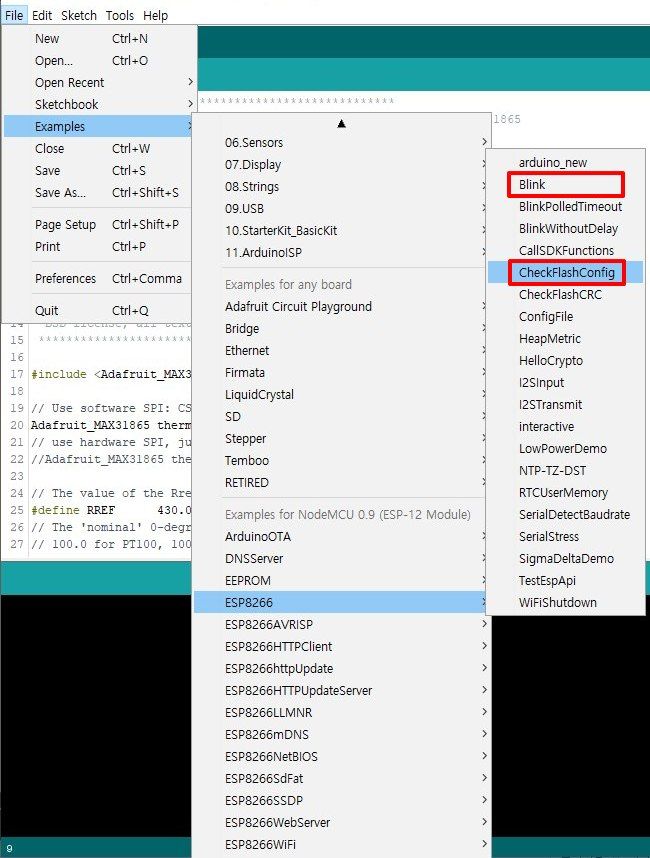Open the HeapMetric example

point(565,339)
